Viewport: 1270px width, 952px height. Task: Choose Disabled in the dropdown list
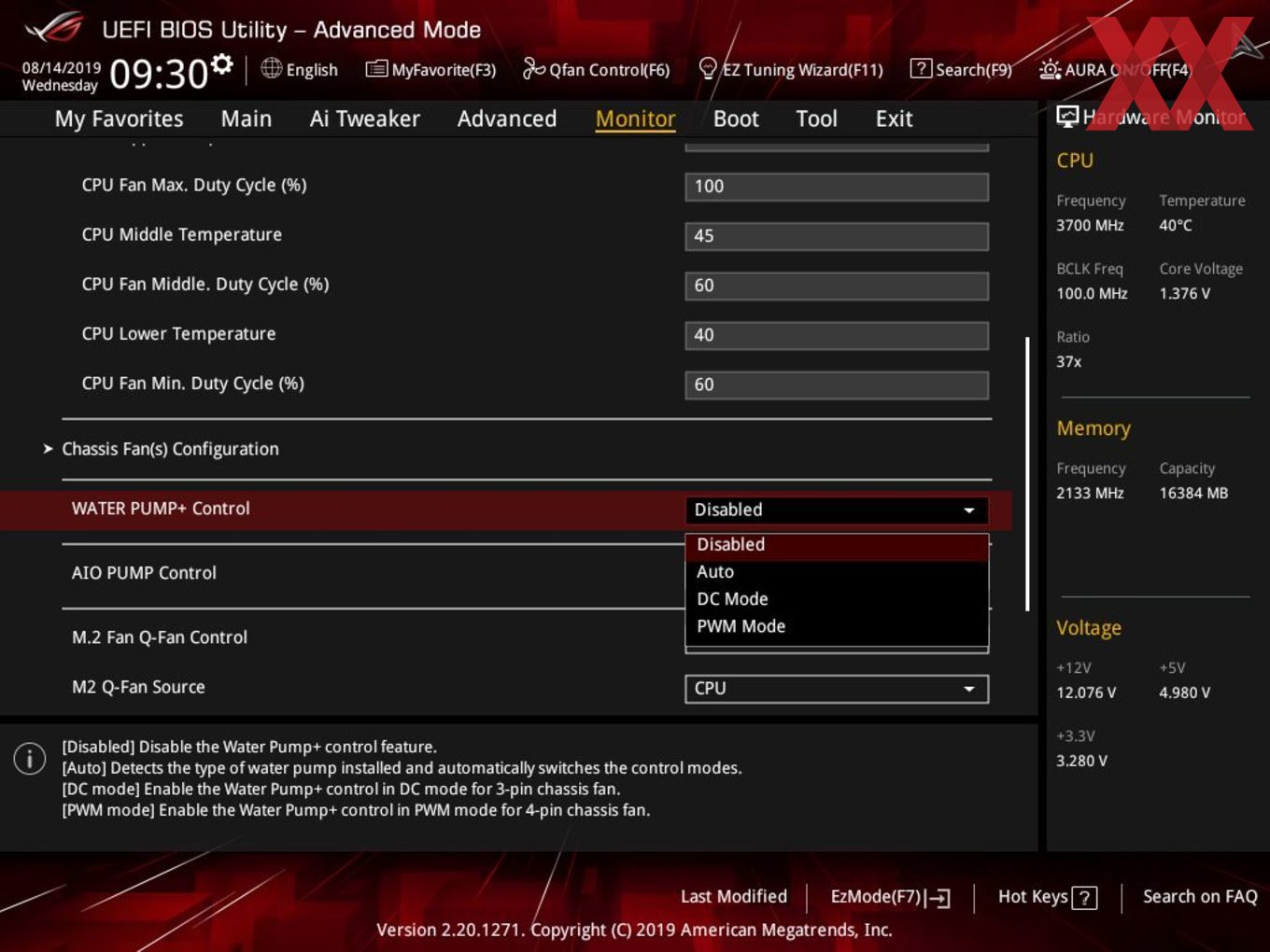836,545
